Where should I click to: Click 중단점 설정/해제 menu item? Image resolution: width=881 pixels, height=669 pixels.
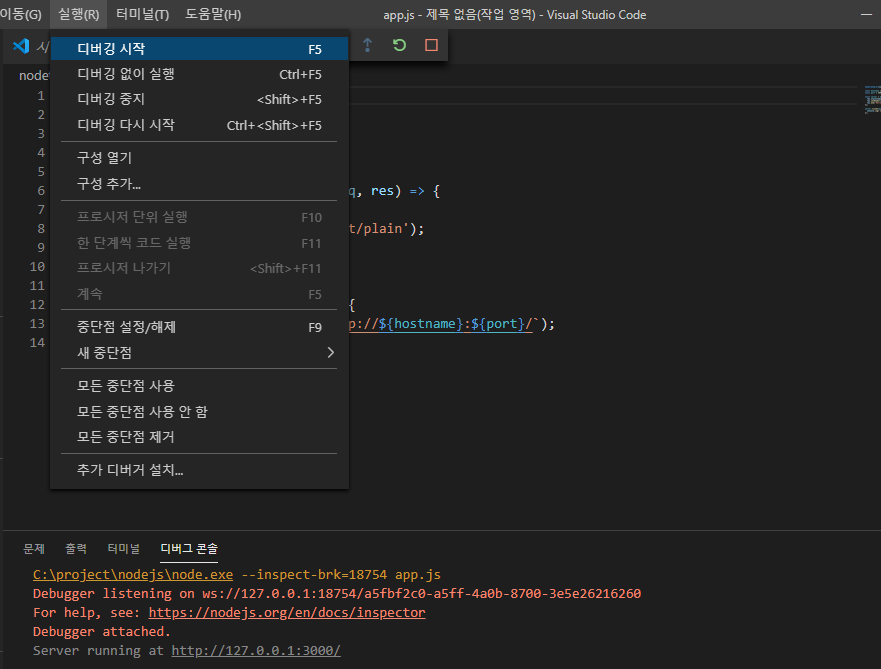tap(199, 327)
